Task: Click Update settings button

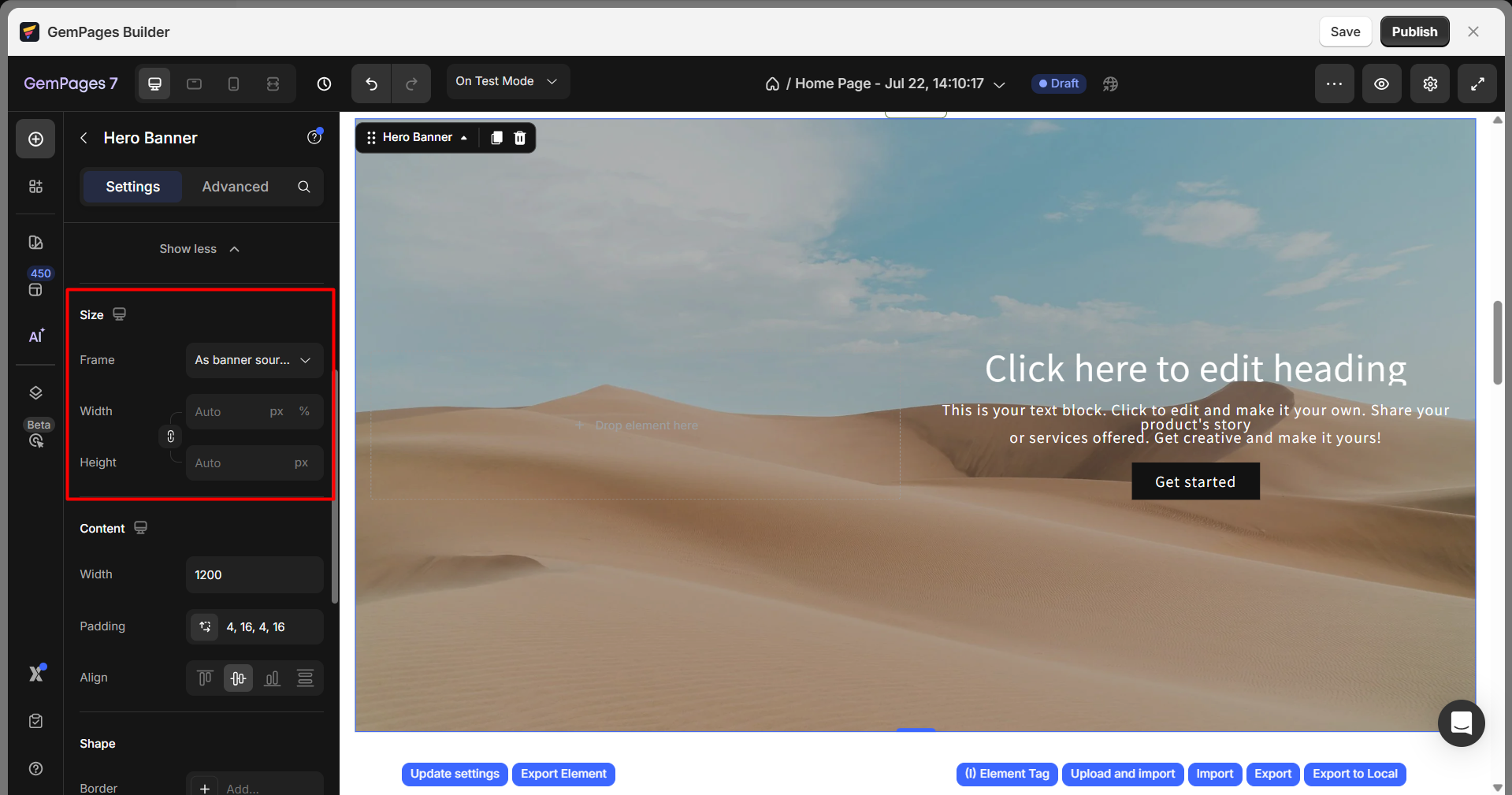Action: click(x=455, y=774)
